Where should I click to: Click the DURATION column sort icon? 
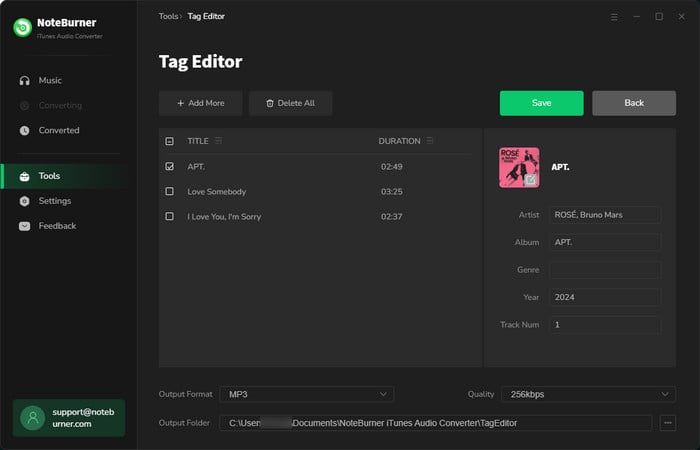click(430, 141)
